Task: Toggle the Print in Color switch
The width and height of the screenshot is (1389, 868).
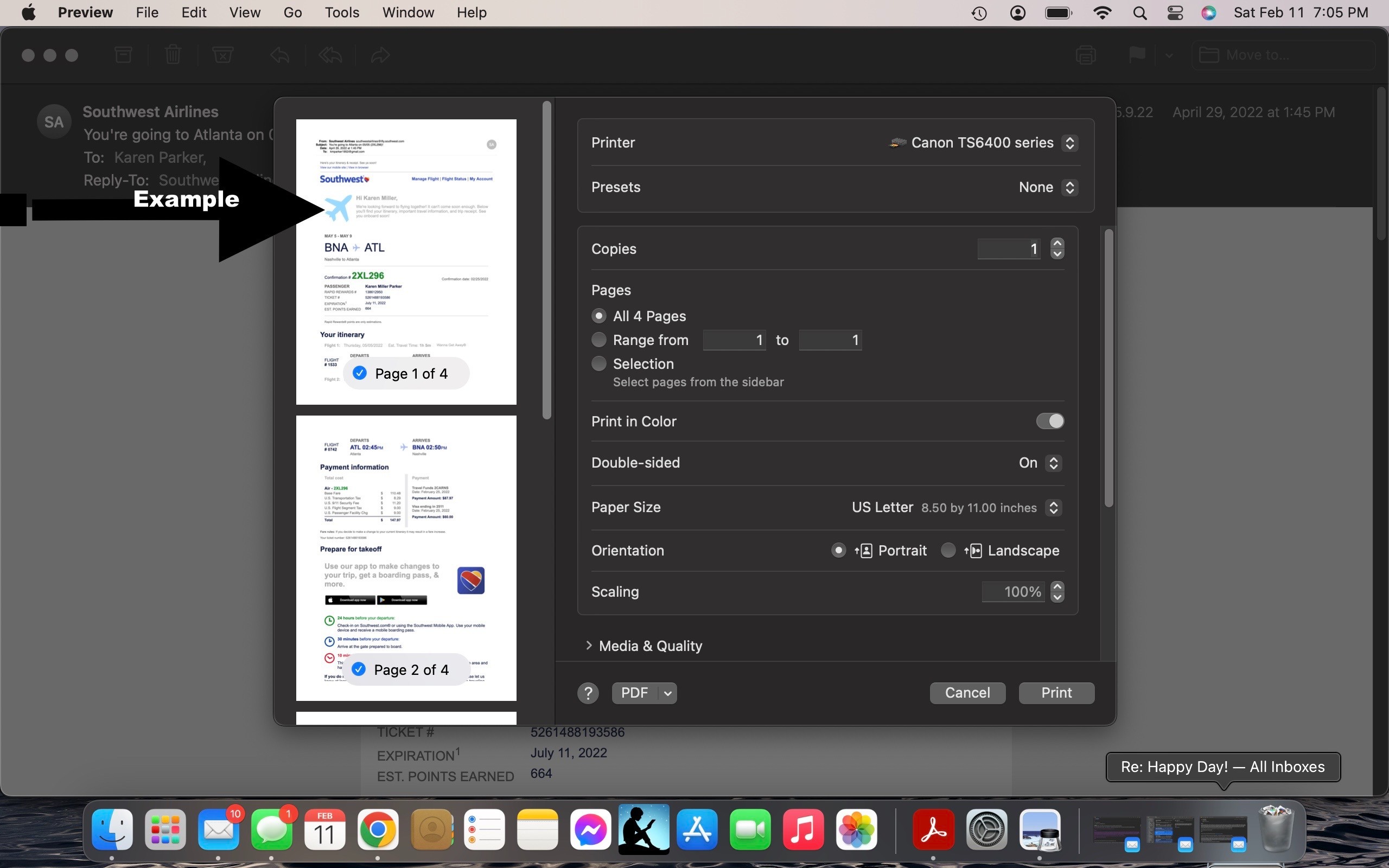Action: (1050, 422)
